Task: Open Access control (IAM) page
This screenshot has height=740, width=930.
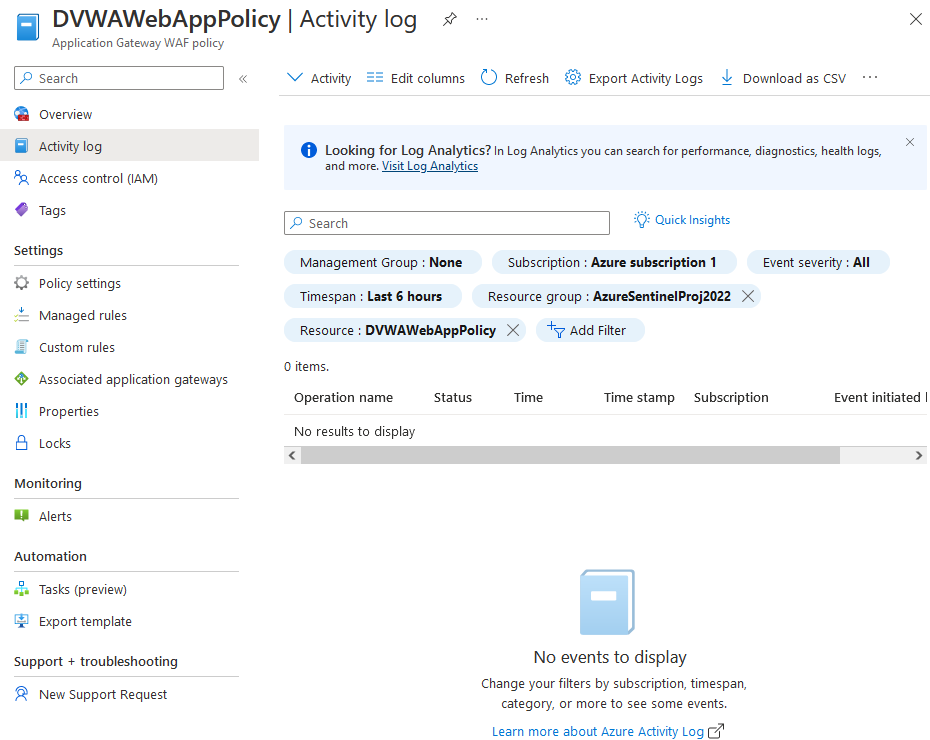Action: 97,178
